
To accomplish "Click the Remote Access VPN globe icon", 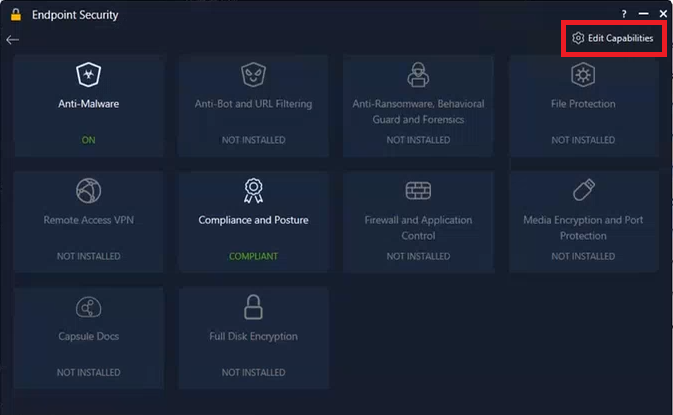I will click(x=88, y=191).
